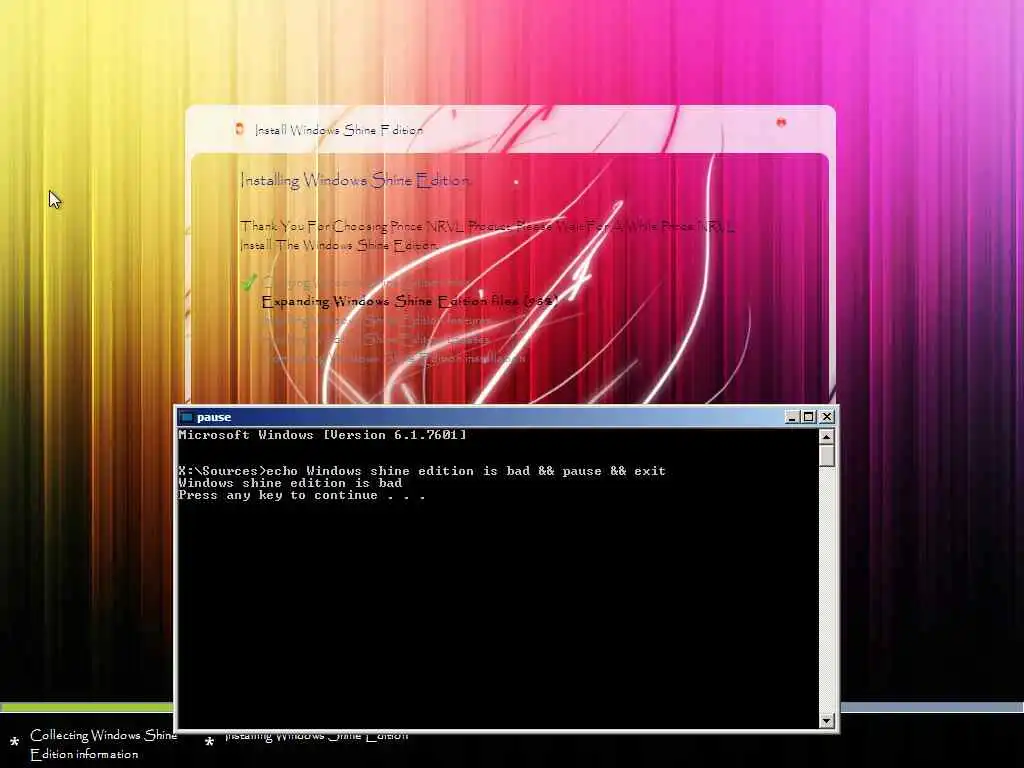Viewport: 1024px width, 768px height.
Task: Click 'Windows shine edition is bad' output line
Action: [x=290, y=483]
